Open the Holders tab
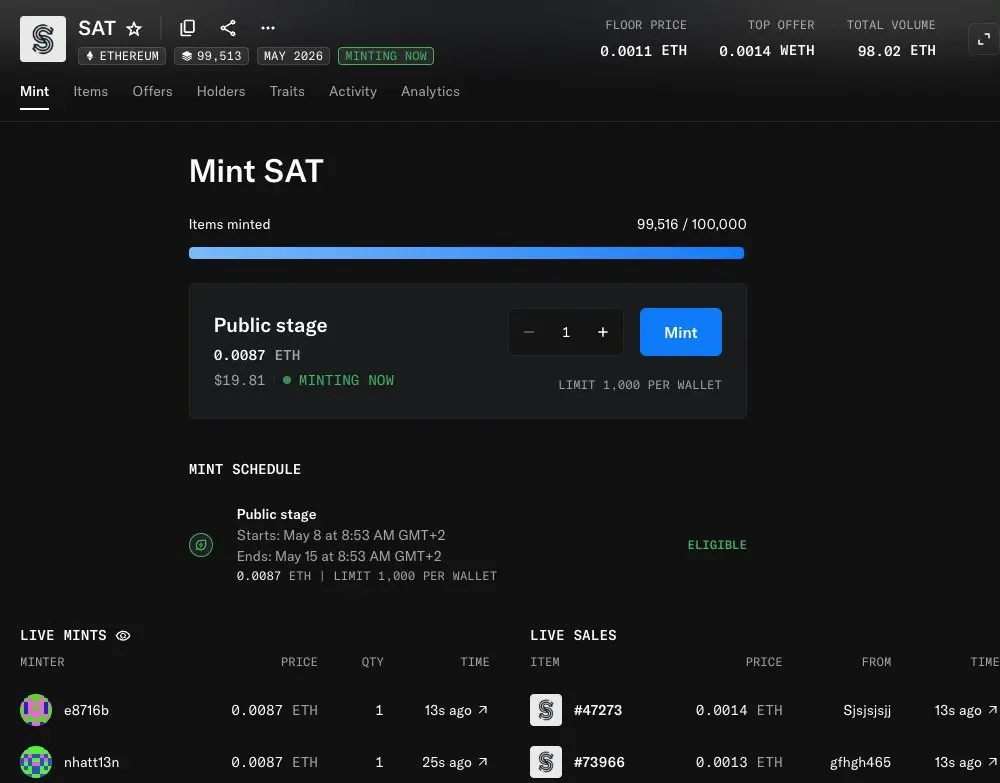Image resolution: width=1000 pixels, height=783 pixels. (221, 91)
